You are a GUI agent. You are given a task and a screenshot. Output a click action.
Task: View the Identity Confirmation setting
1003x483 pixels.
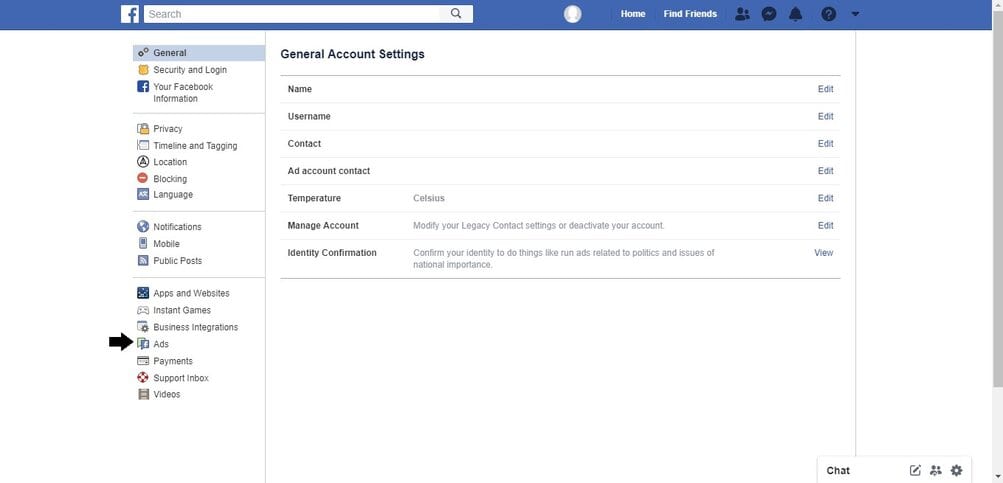point(823,253)
